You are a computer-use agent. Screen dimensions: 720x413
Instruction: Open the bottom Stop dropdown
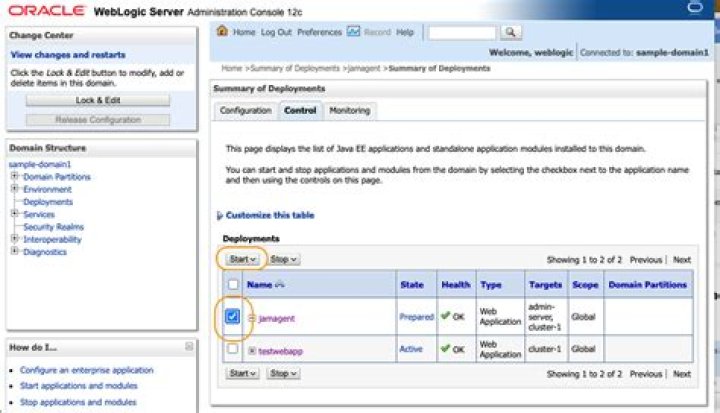[x=283, y=373]
